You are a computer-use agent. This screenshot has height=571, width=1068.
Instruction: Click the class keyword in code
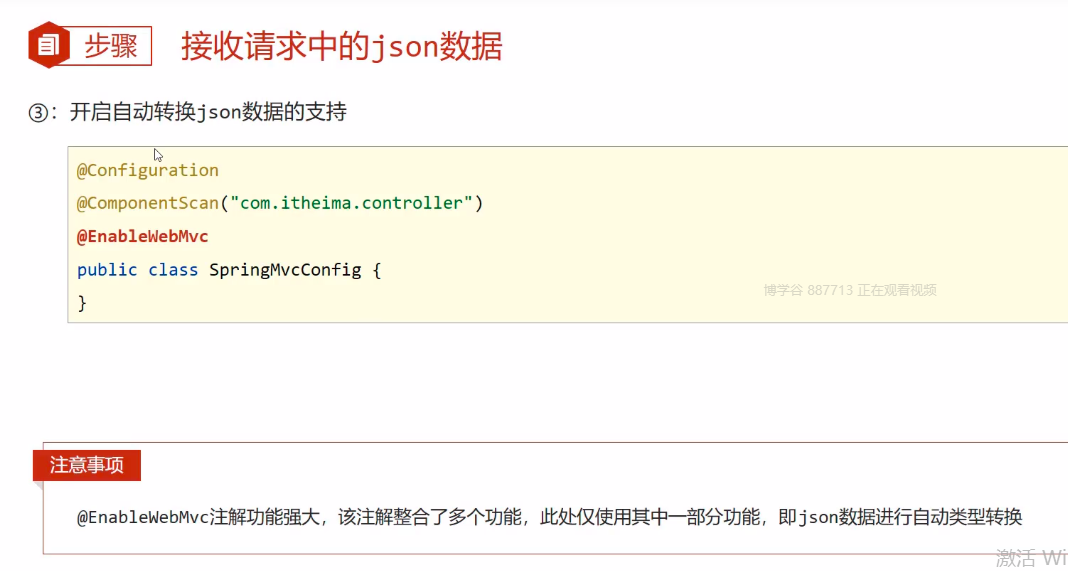[173, 270]
